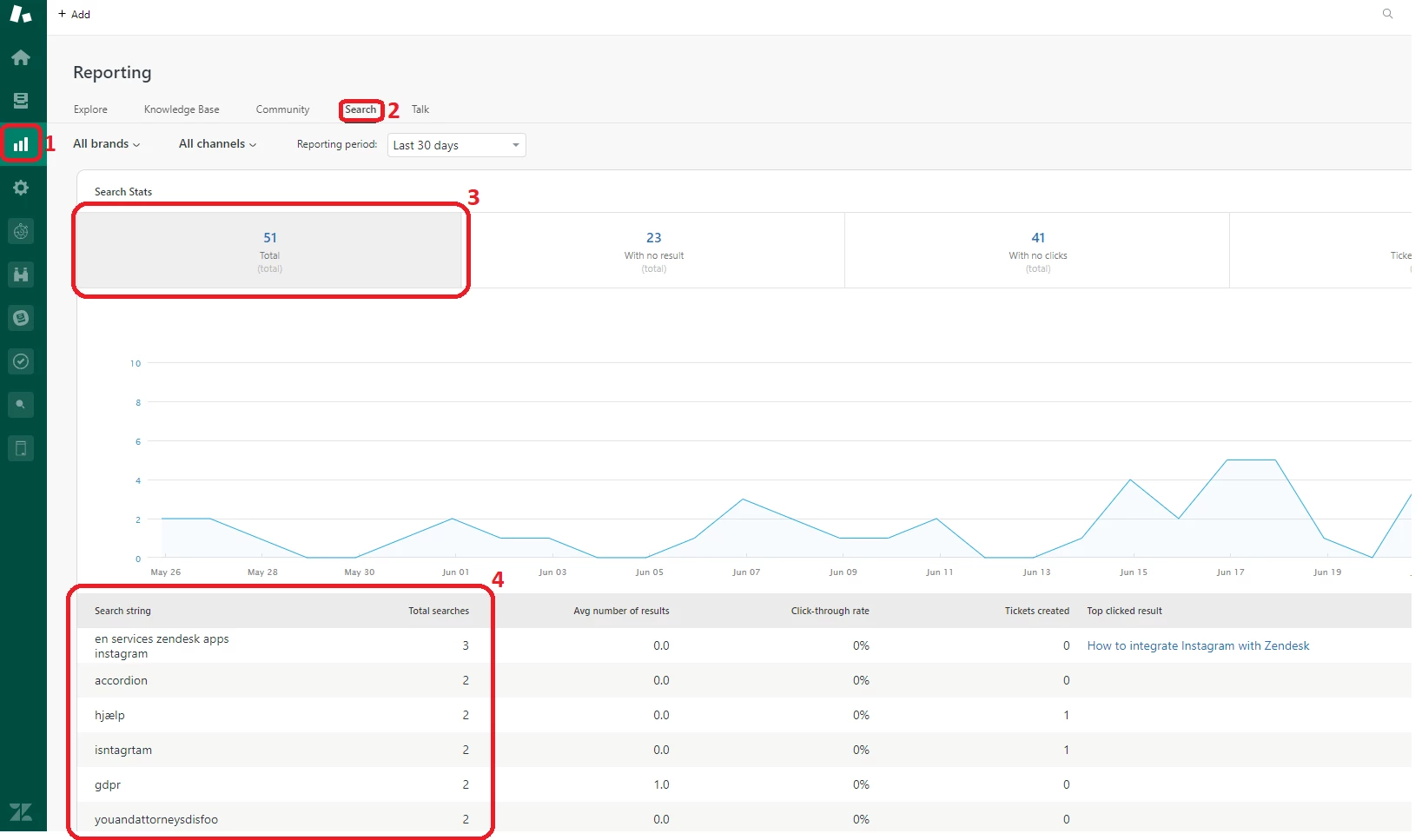Select the 41 With no clicks card

(1037, 250)
